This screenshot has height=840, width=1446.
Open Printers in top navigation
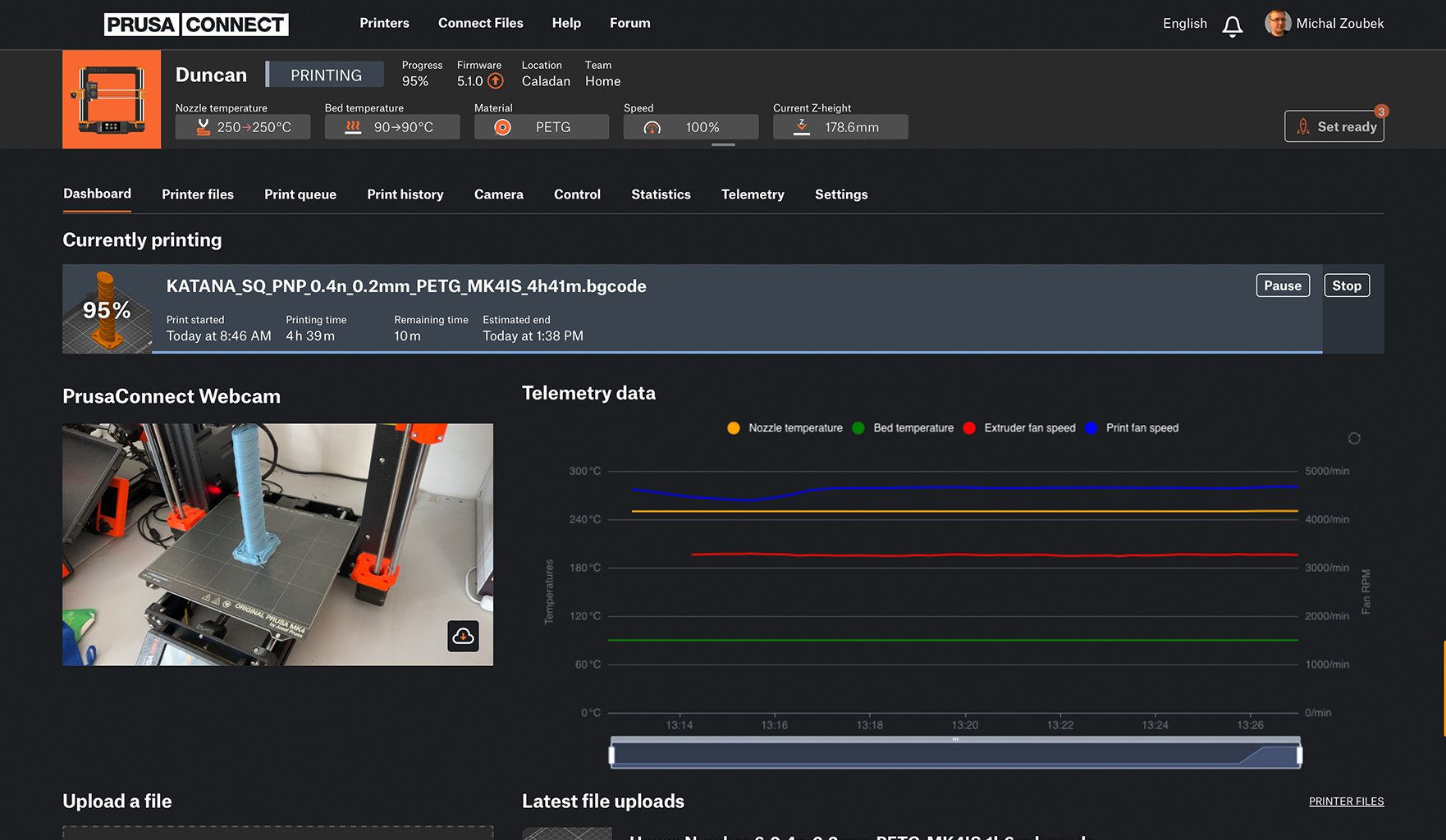coord(384,23)
